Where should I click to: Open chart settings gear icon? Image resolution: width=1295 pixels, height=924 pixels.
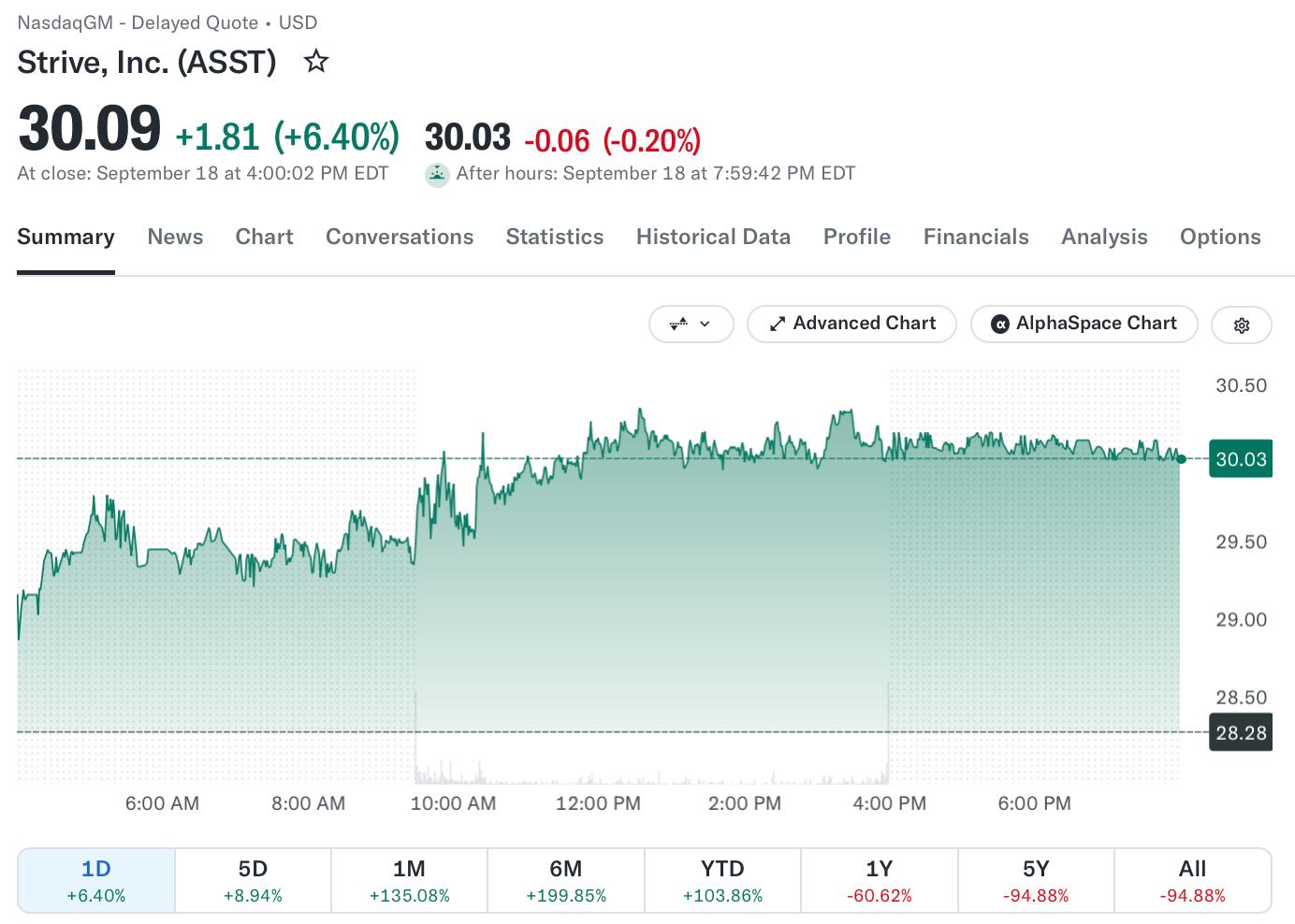(x=1242, y=325)
